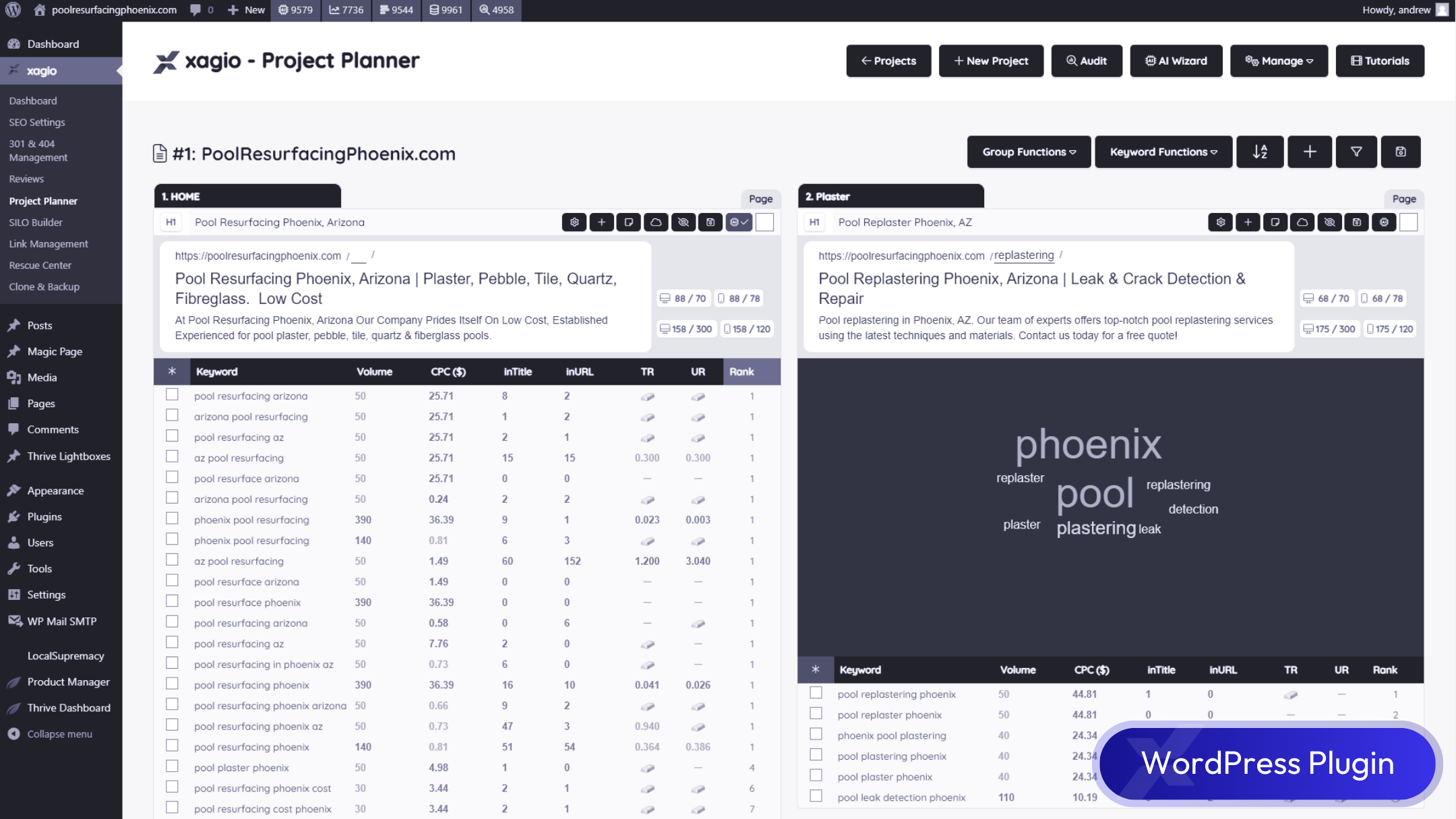This screenshot has height=819, width=1456.
Task: Click word cloud icon in Plaster group
Action: [x=1302, y=222]
